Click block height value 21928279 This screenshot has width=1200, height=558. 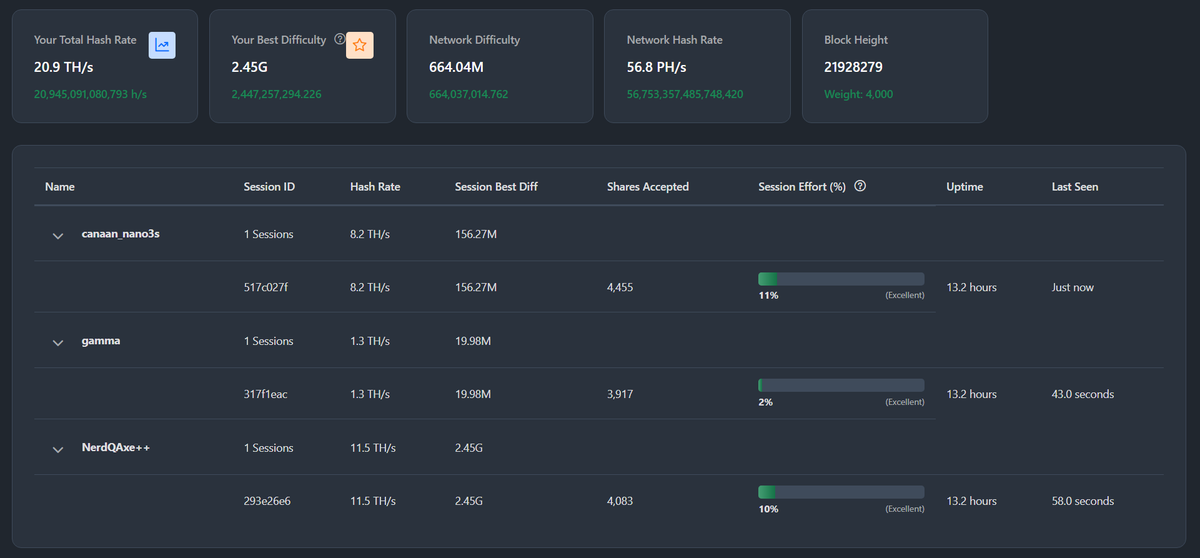coord(853,68)
